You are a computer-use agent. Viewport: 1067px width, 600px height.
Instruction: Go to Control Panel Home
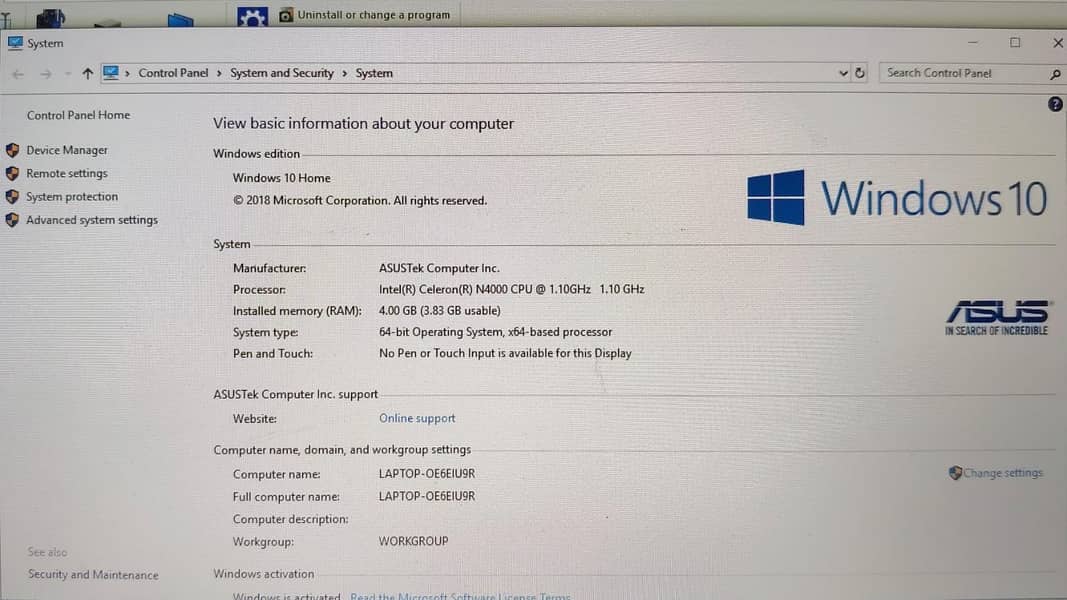(x=78, y=115)
